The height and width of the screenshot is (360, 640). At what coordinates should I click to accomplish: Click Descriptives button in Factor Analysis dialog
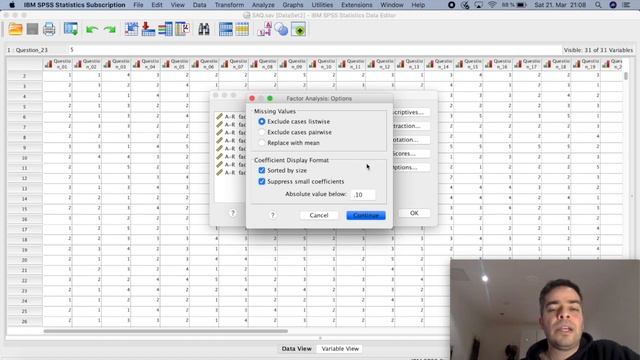[x=410, y=112]
